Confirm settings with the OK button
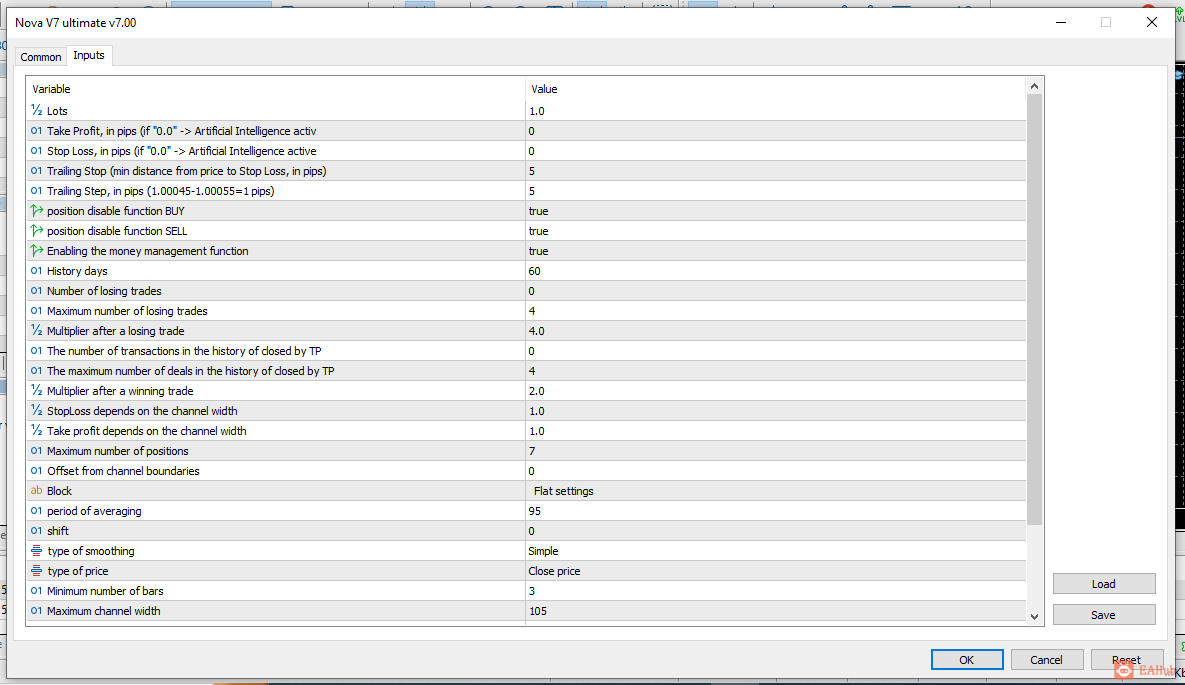This screenshot has height=685, width=1185. click(967, 659)
